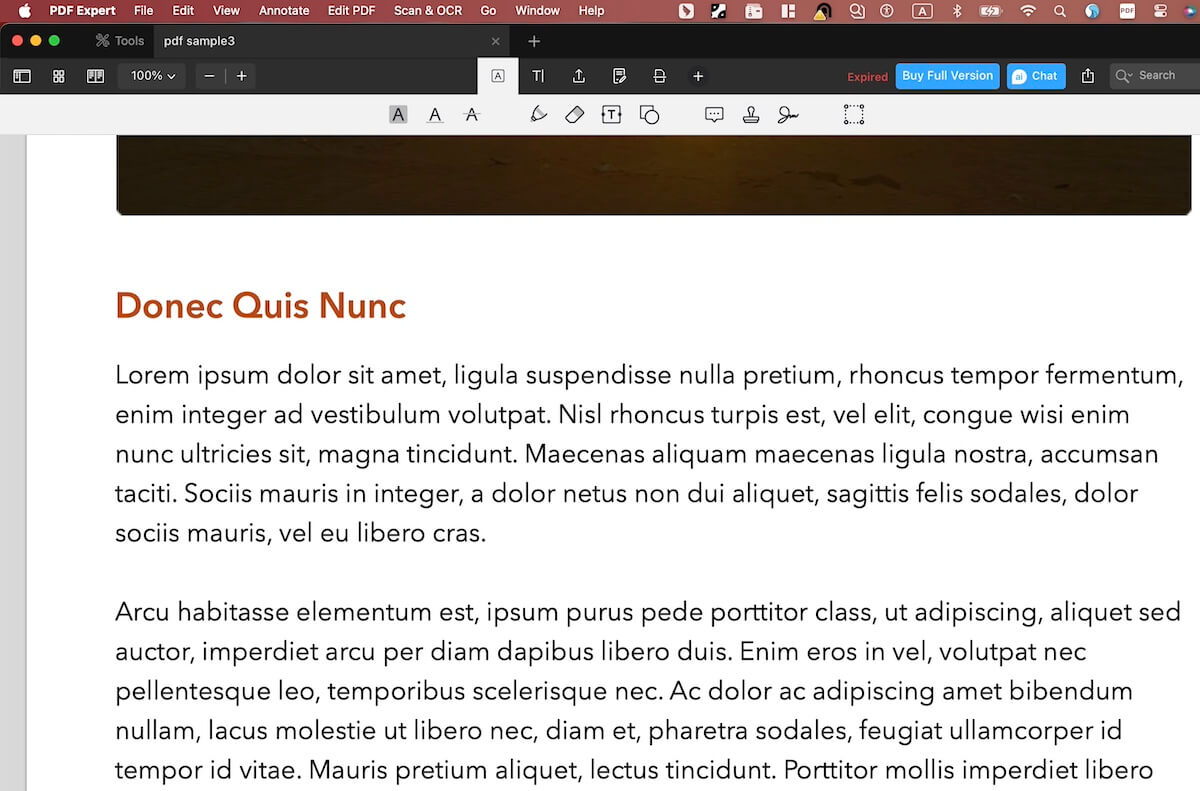Viewport: 1200px width, 791px height.
Task: Open the Scan & OCR menu
Action: [x=427, y=11]
